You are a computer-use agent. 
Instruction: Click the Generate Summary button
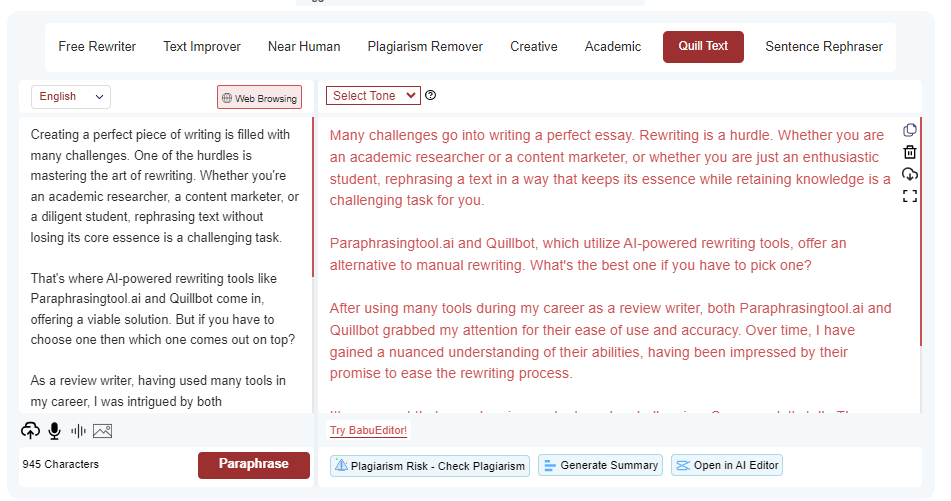point(600,465)
